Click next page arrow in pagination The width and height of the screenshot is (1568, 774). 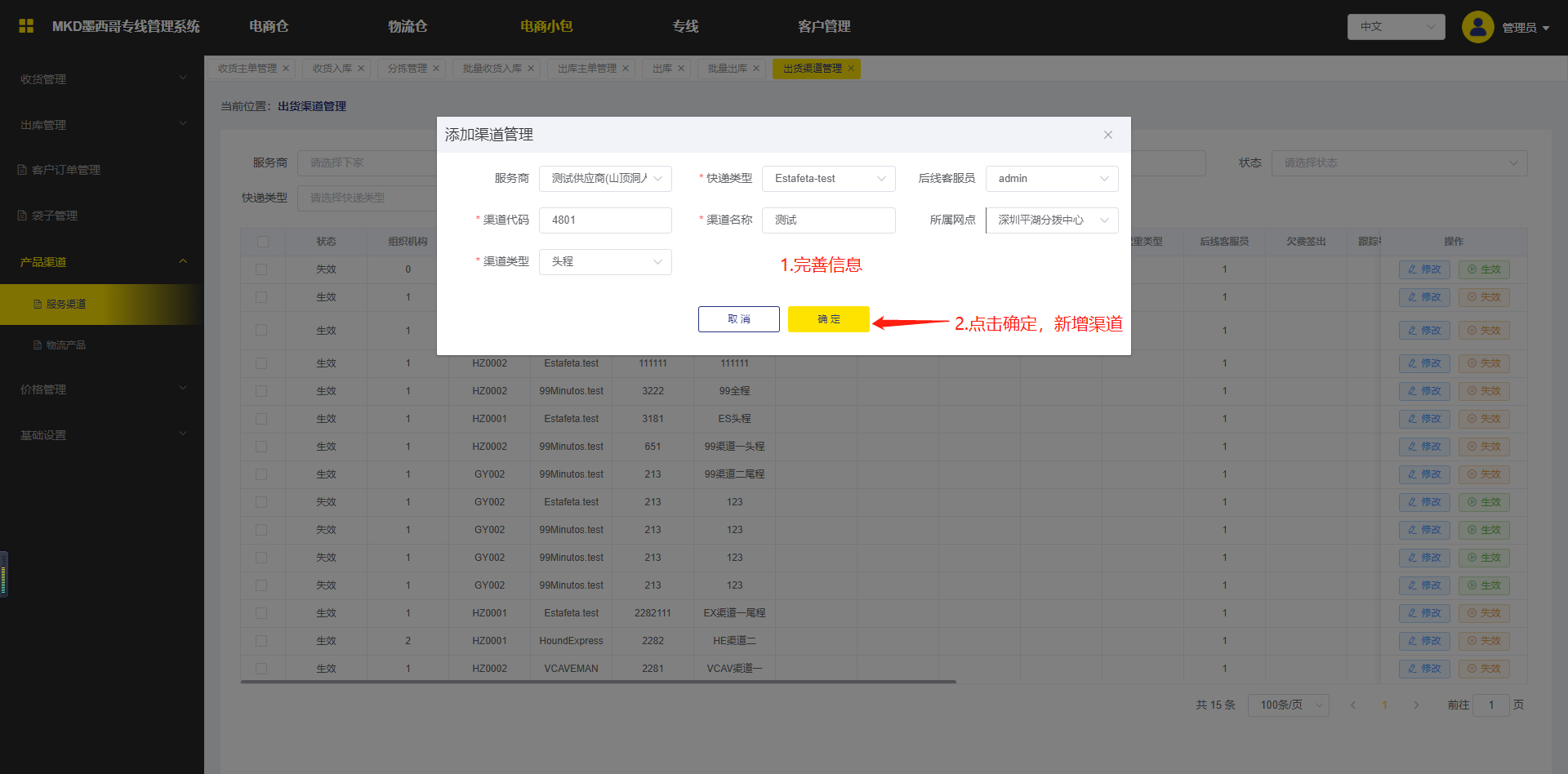(1416, 705)
